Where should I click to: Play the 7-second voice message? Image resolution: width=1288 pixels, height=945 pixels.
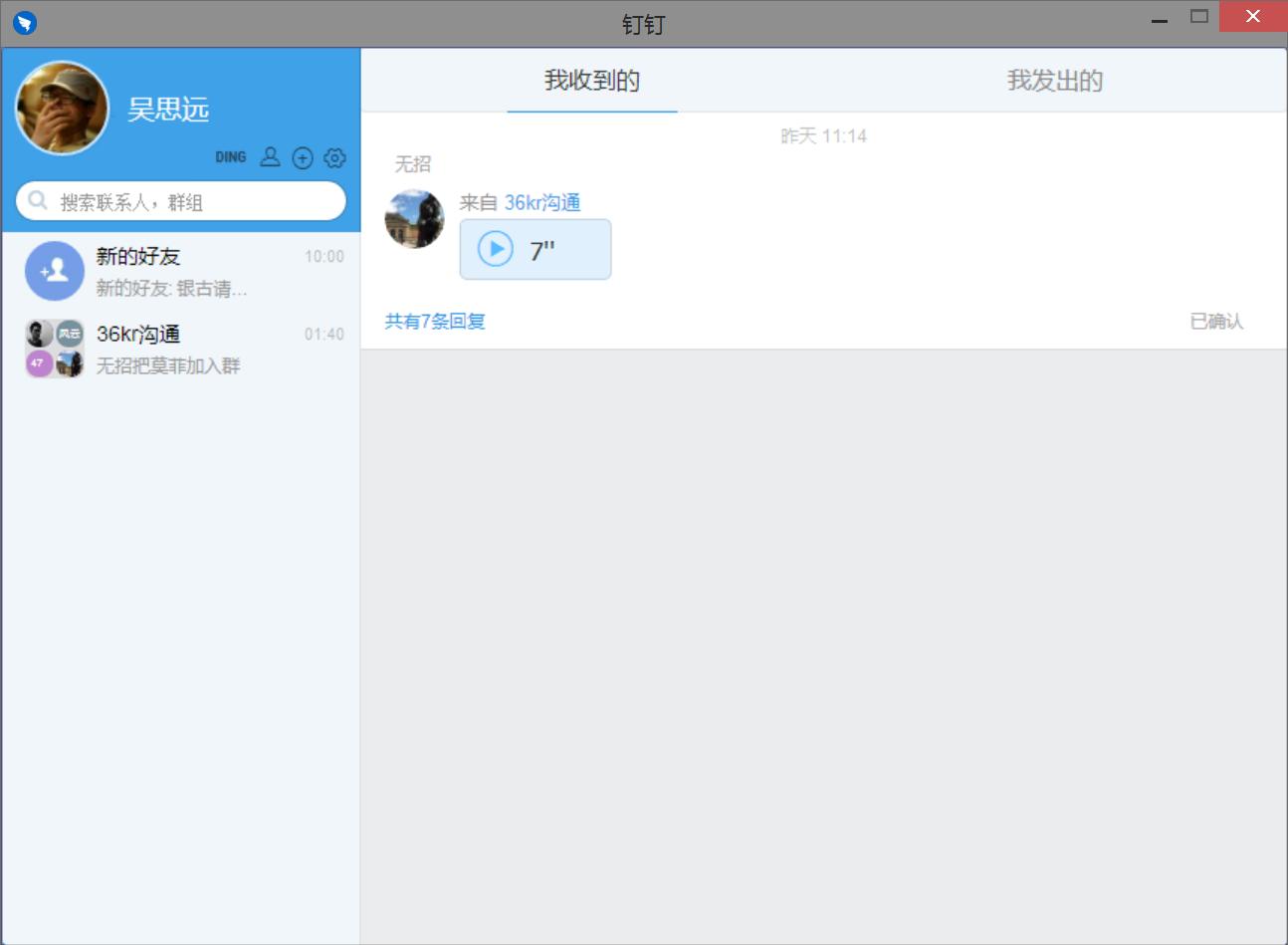(496, 249)
